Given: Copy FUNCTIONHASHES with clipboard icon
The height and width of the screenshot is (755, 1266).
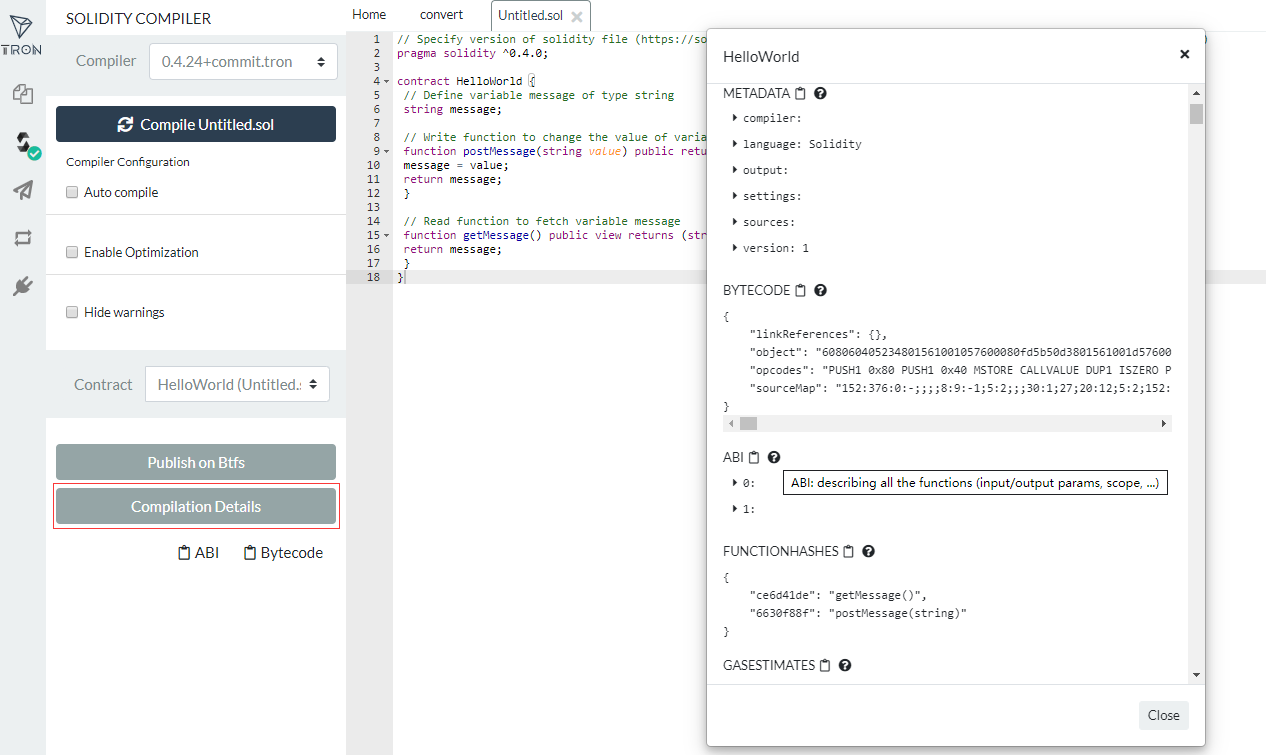Looking at the screenshot, I should tap(849, 552).
